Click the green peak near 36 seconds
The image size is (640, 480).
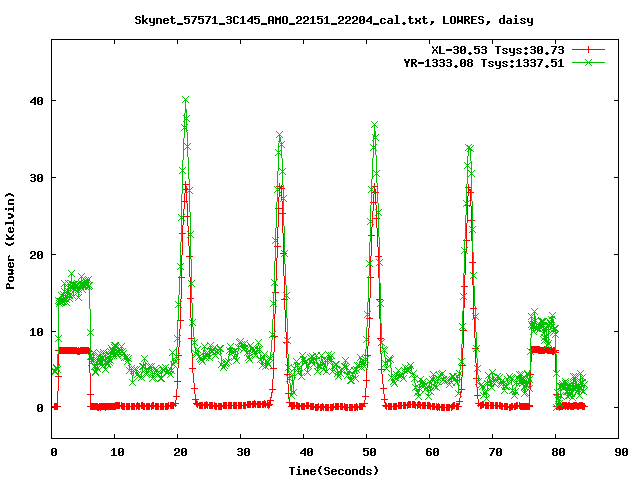click(x=280, y=135)
